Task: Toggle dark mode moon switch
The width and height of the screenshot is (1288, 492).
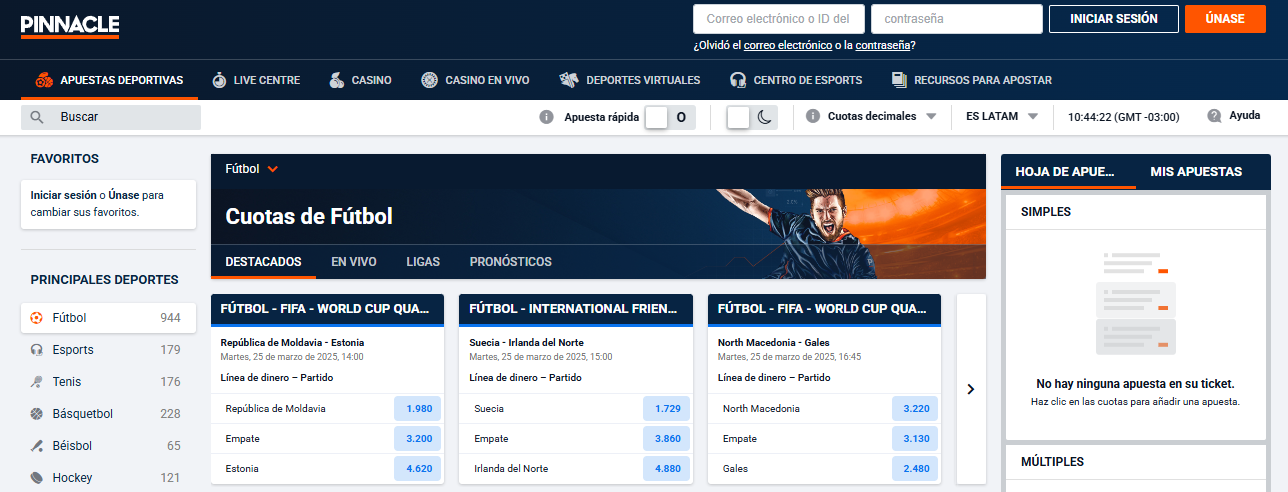Action: coord(751,117)
